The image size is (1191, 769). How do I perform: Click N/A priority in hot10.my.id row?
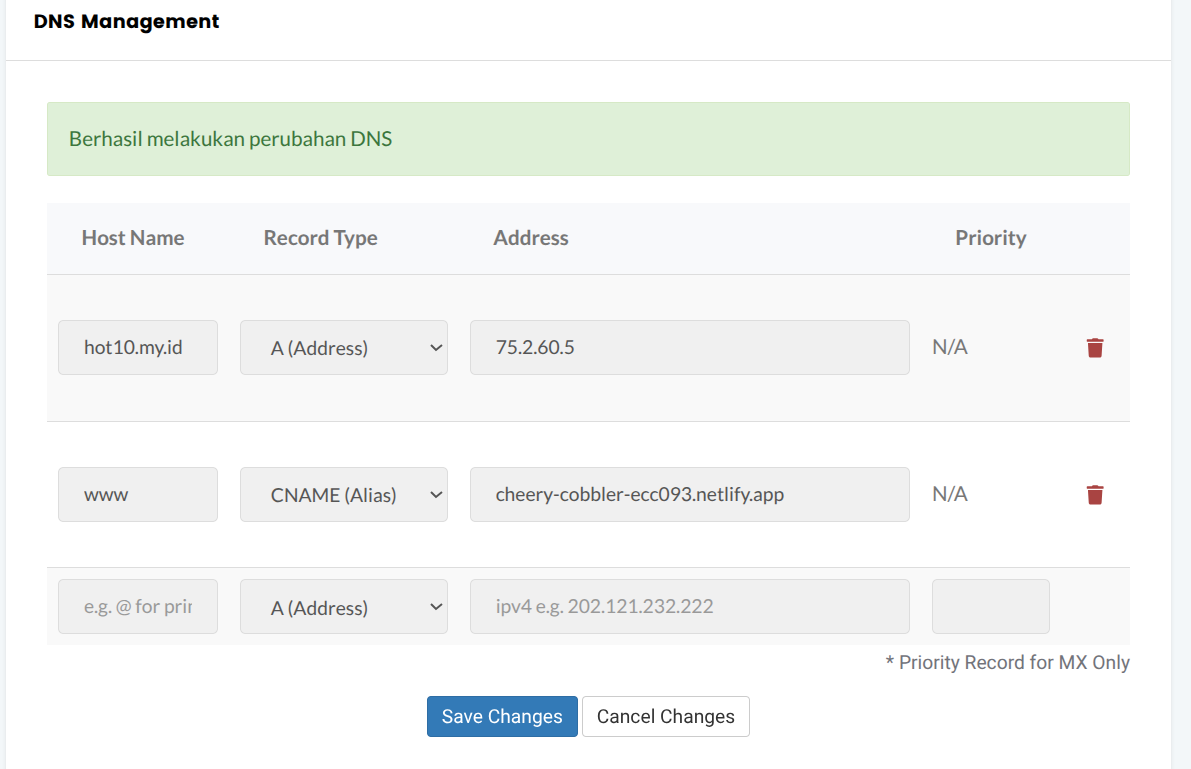click(949, 347)
